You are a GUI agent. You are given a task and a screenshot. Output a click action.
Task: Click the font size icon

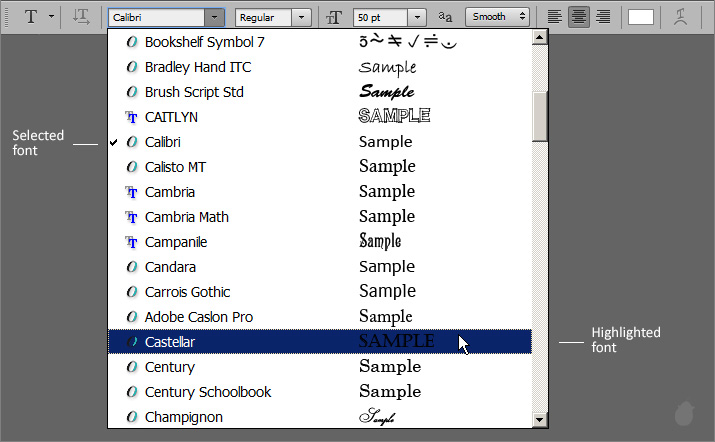[334, 17]
